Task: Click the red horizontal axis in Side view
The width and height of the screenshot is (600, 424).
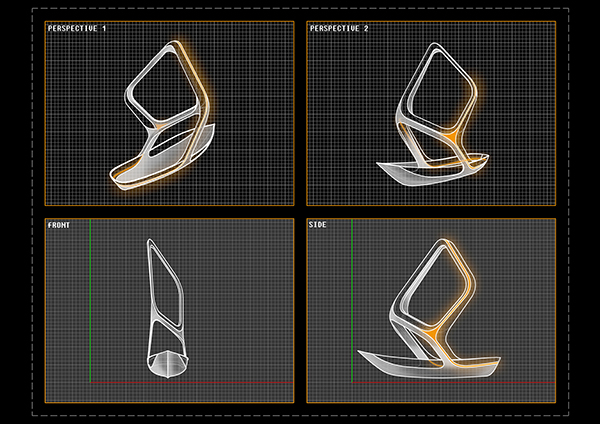Action: tap(453, 382)
